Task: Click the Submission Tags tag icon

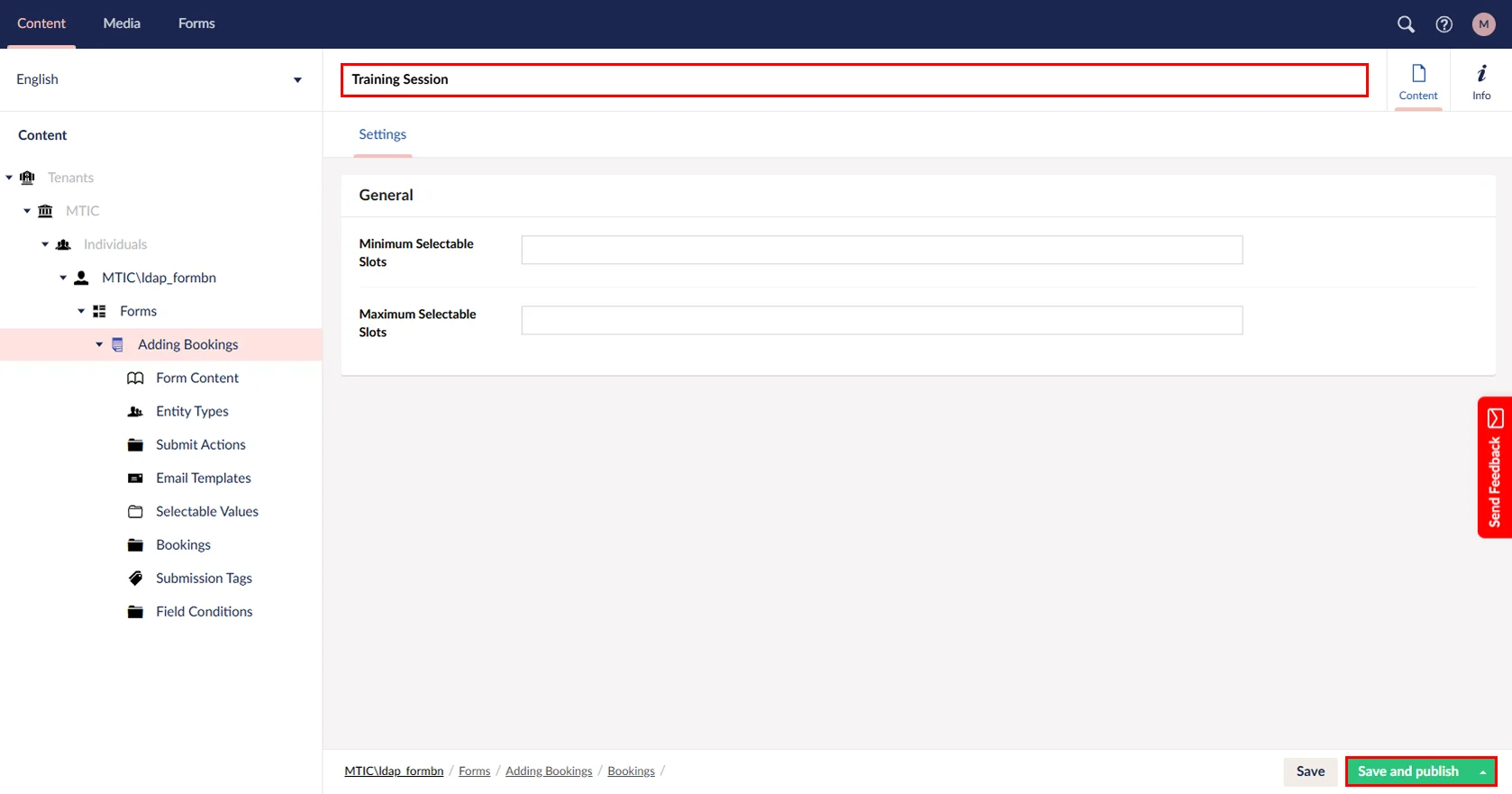Action: (135, 579)
